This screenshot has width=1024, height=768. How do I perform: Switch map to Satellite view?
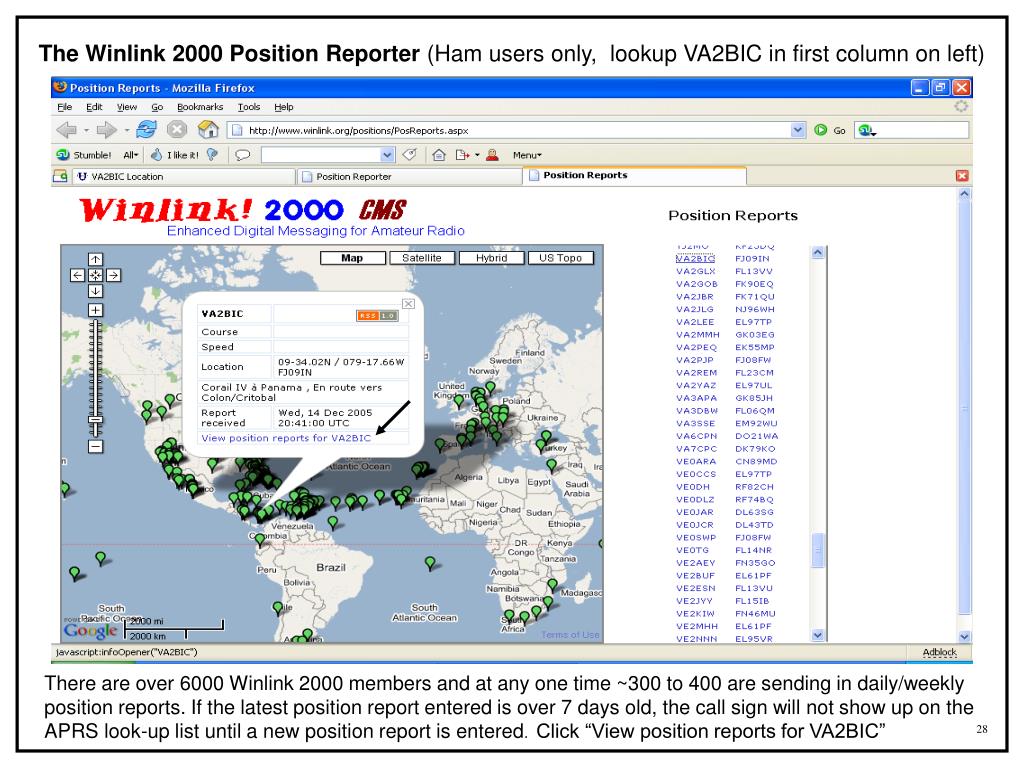click(x=422, y=258)
